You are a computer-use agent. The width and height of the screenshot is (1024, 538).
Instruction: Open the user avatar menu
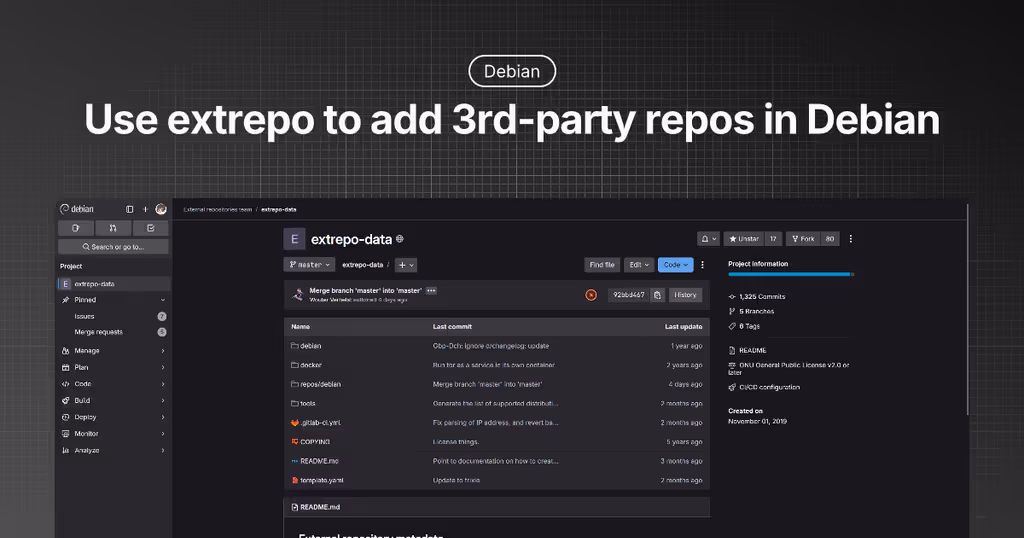tap(161, 209)
